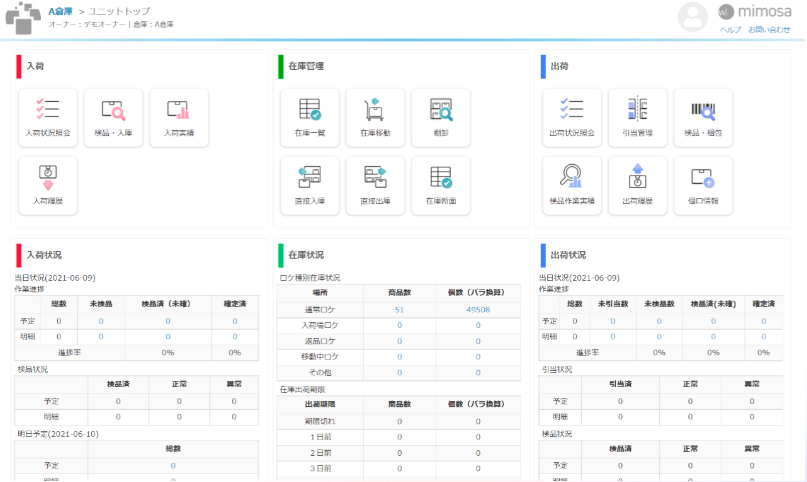Open 検品・梱包 inspection and packing

pyautogui.click(x=703, y=117)
